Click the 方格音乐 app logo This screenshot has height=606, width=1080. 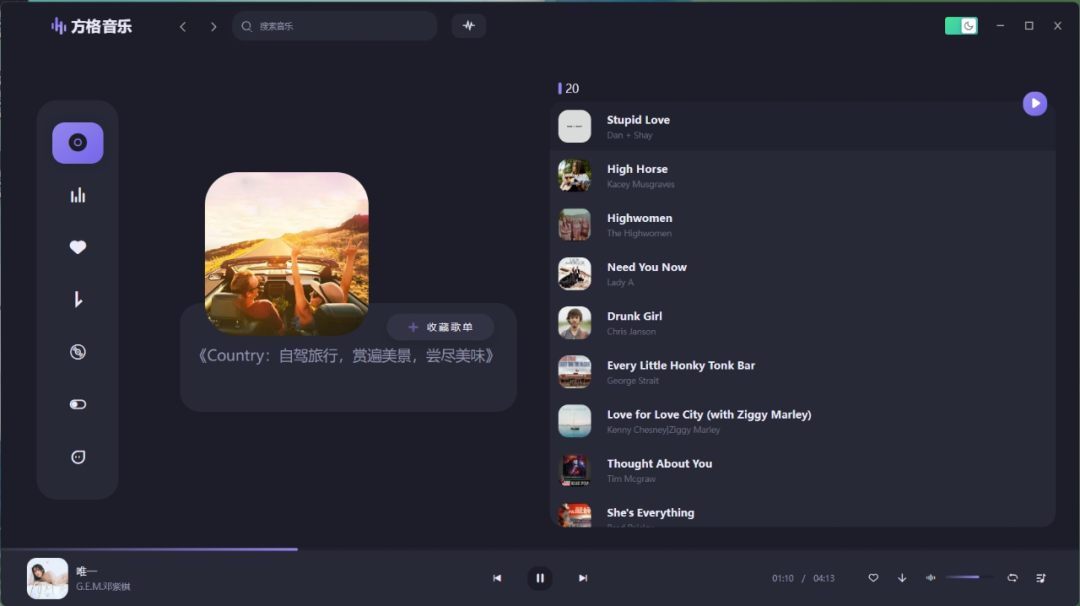[91, 26]
